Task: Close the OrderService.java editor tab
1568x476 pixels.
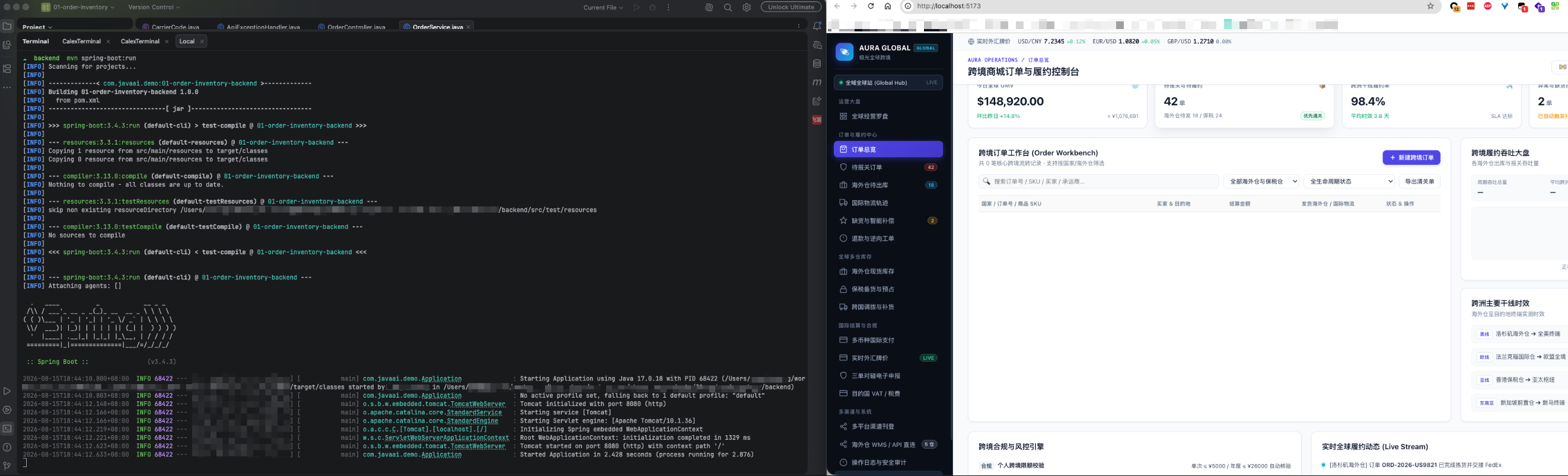Action: 469,27
